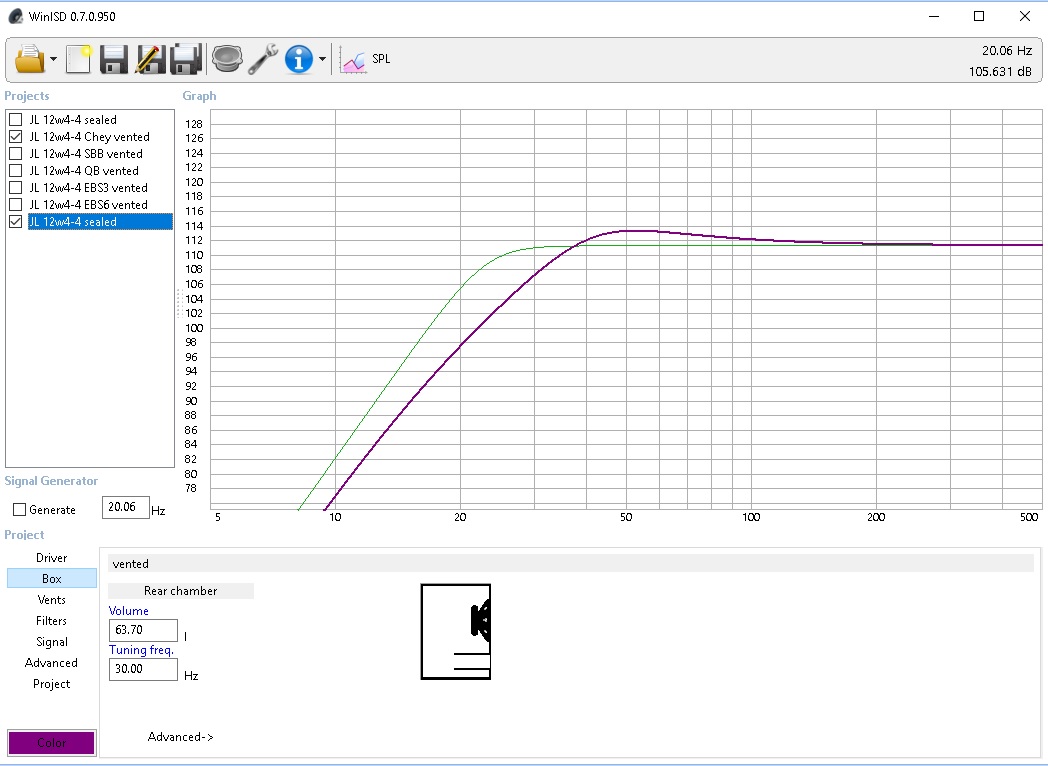This screenshot has width=1048, height=766.
Task: Switch to the Vents tab
Action: (x=51, y=600)
